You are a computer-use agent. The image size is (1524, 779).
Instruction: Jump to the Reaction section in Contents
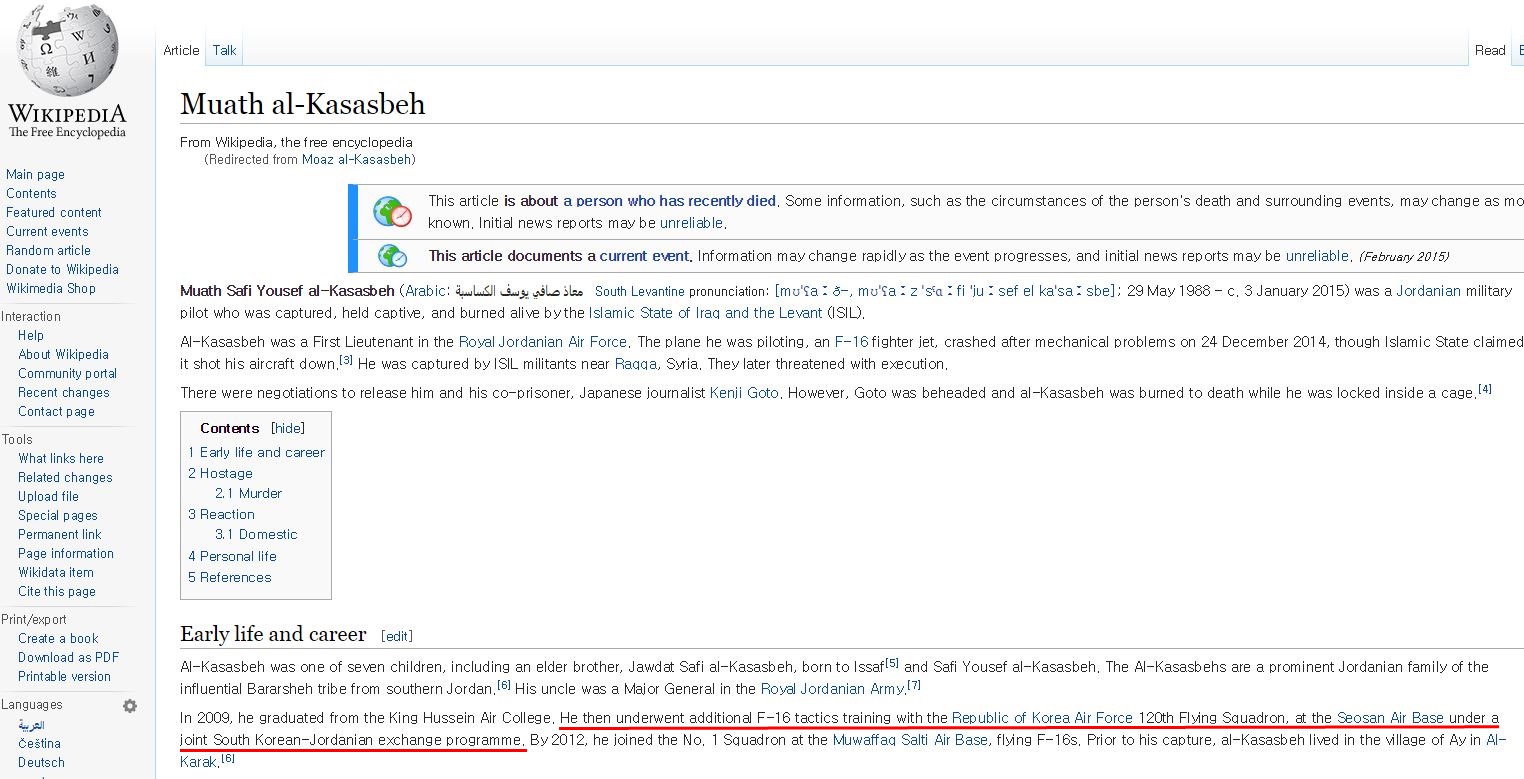coord(221,514)
